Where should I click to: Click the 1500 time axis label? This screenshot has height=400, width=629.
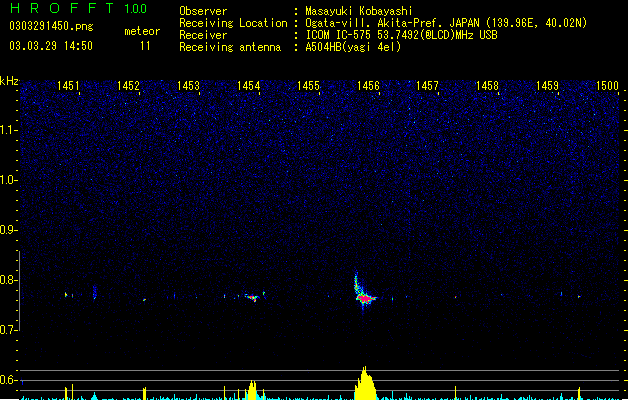point(607,86)
